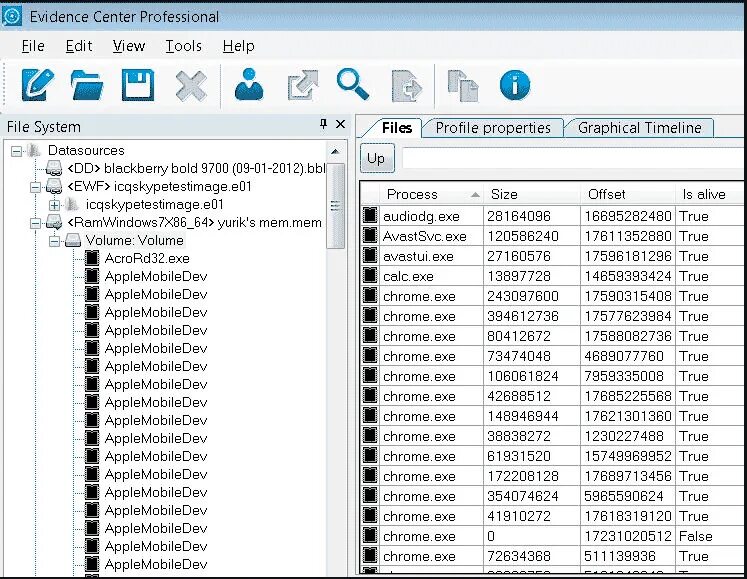Click the copy documents toolbar icon
The image size is (747, 579).
463,86
